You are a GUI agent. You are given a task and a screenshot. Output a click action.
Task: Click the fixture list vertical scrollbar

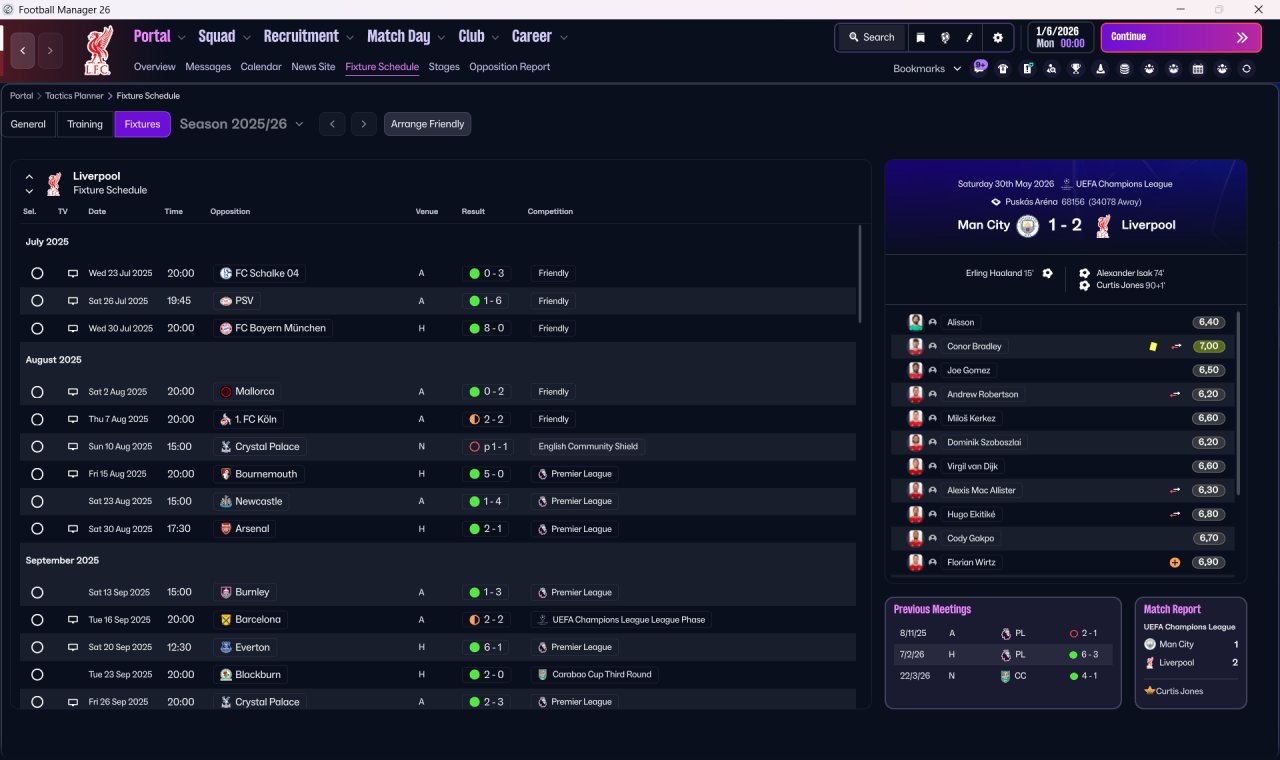tap(859, 273)
